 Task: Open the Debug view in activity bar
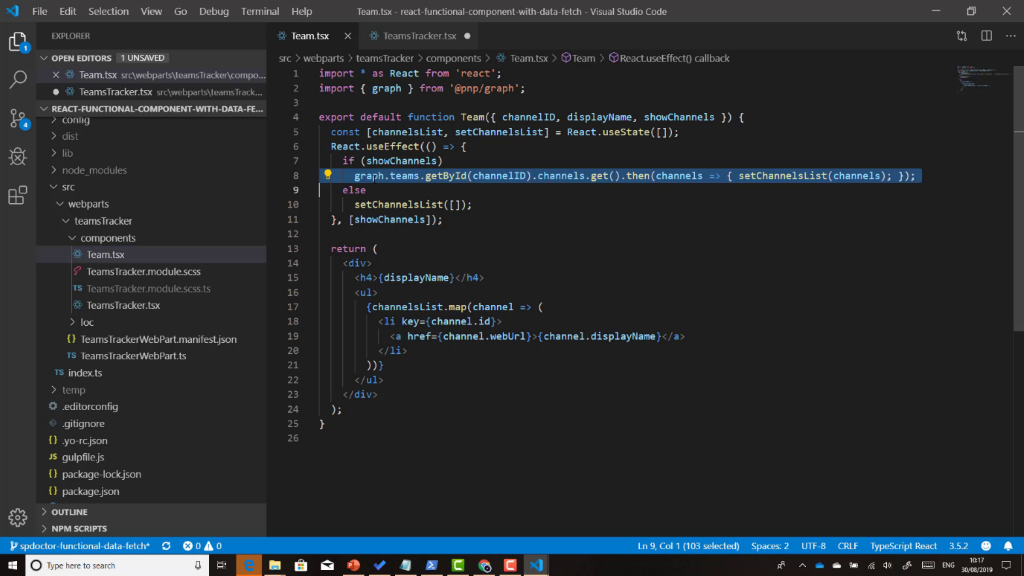pos(18,157)
